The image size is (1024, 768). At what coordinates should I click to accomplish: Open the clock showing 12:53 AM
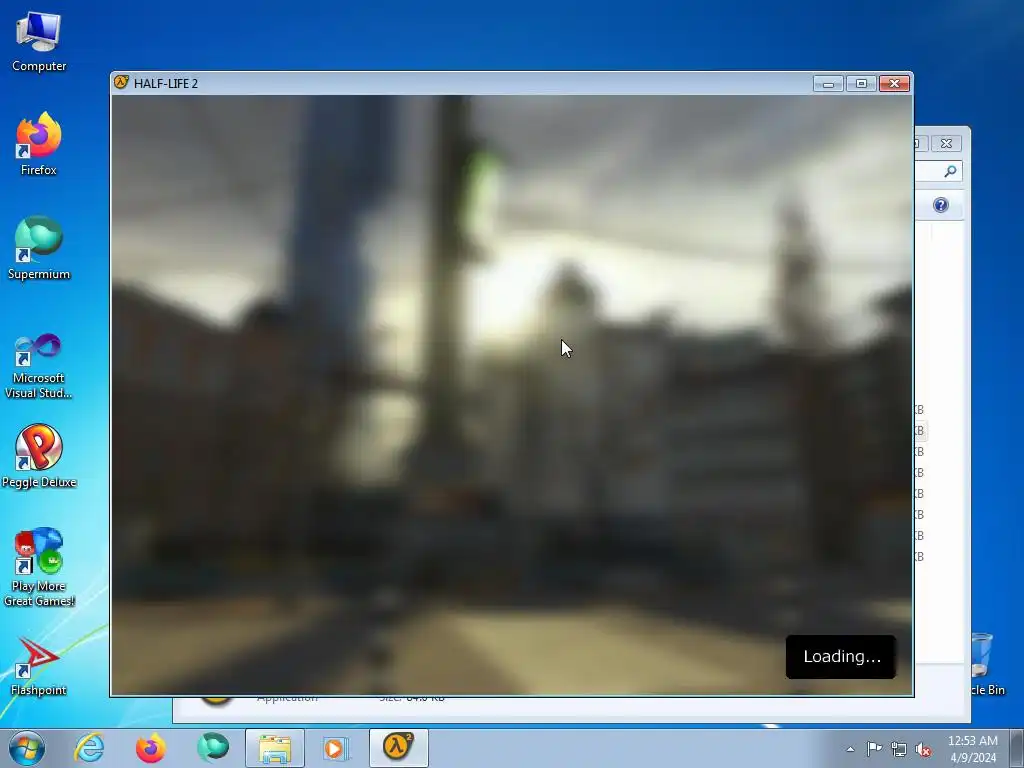(973, 749)
